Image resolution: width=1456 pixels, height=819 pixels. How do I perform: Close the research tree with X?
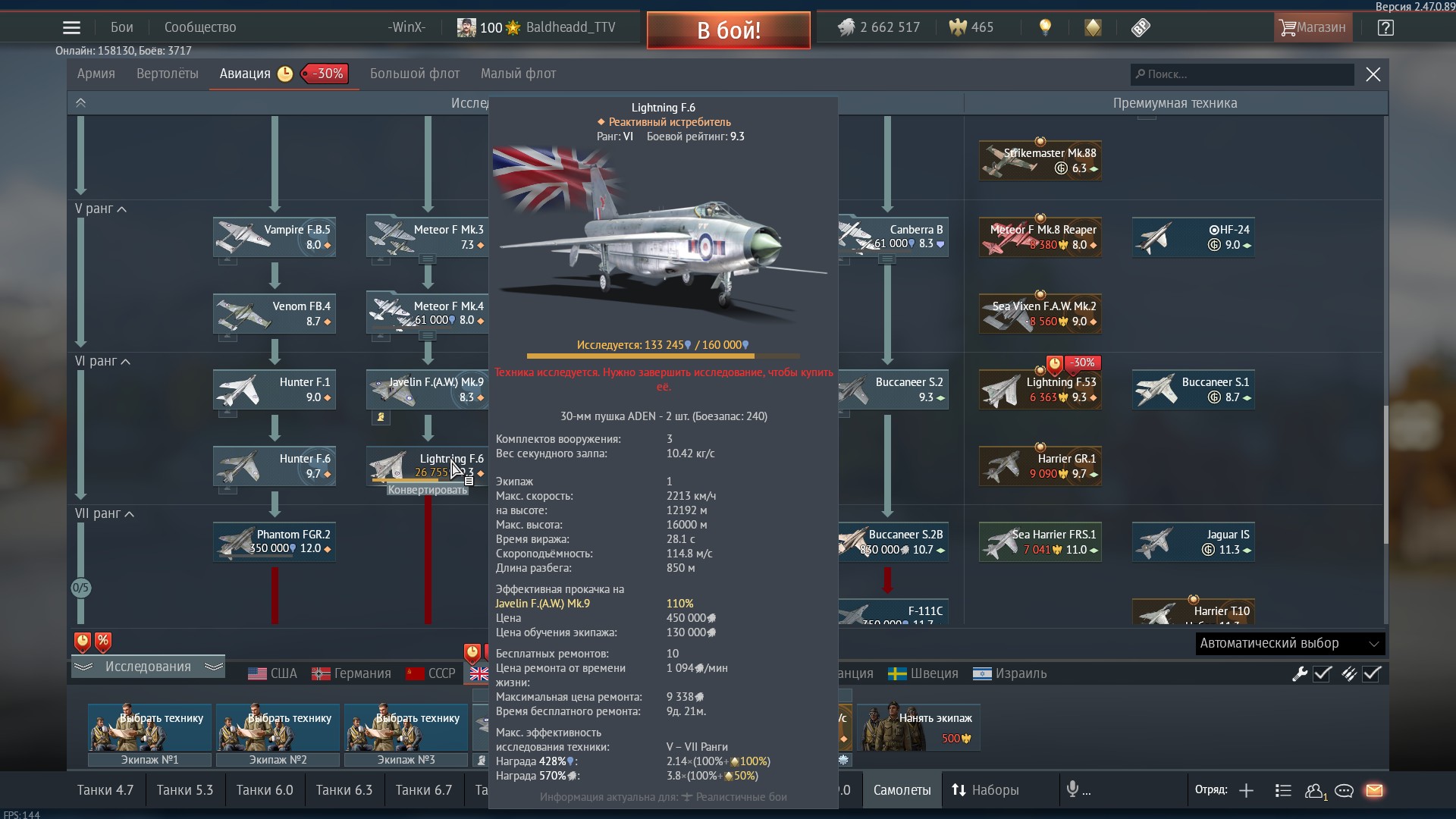pyautogui.click(x=1373, y=74)
